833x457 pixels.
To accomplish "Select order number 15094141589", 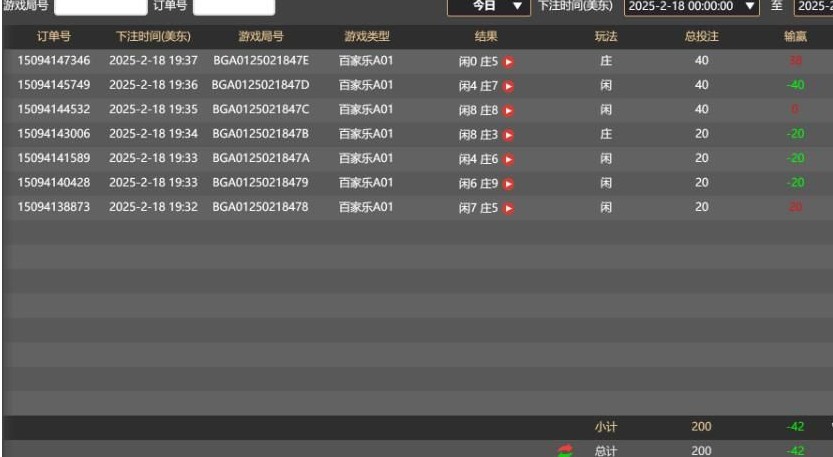I will tap(54, 158).
